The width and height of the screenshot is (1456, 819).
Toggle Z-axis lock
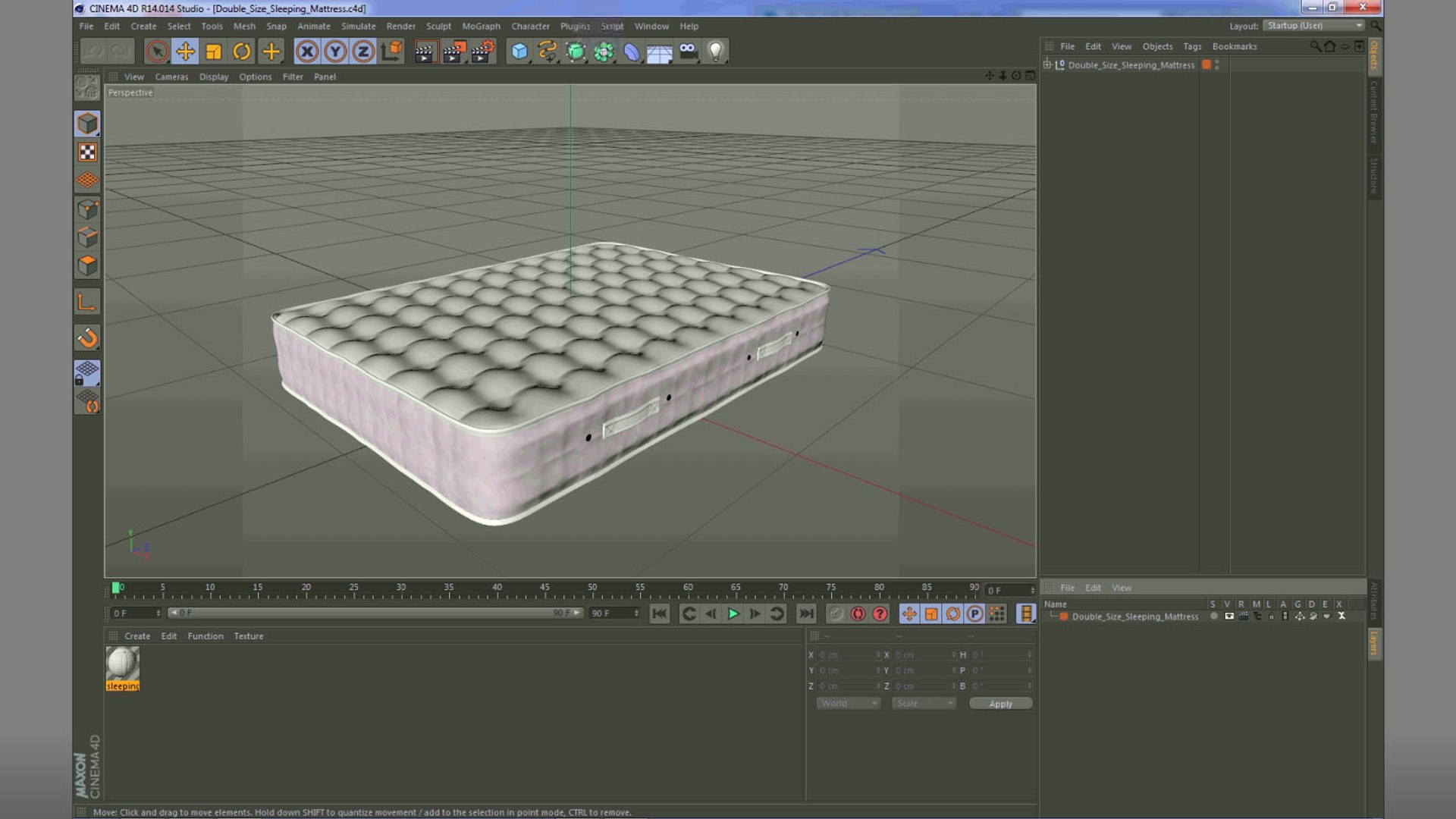[x=363, y=52]
